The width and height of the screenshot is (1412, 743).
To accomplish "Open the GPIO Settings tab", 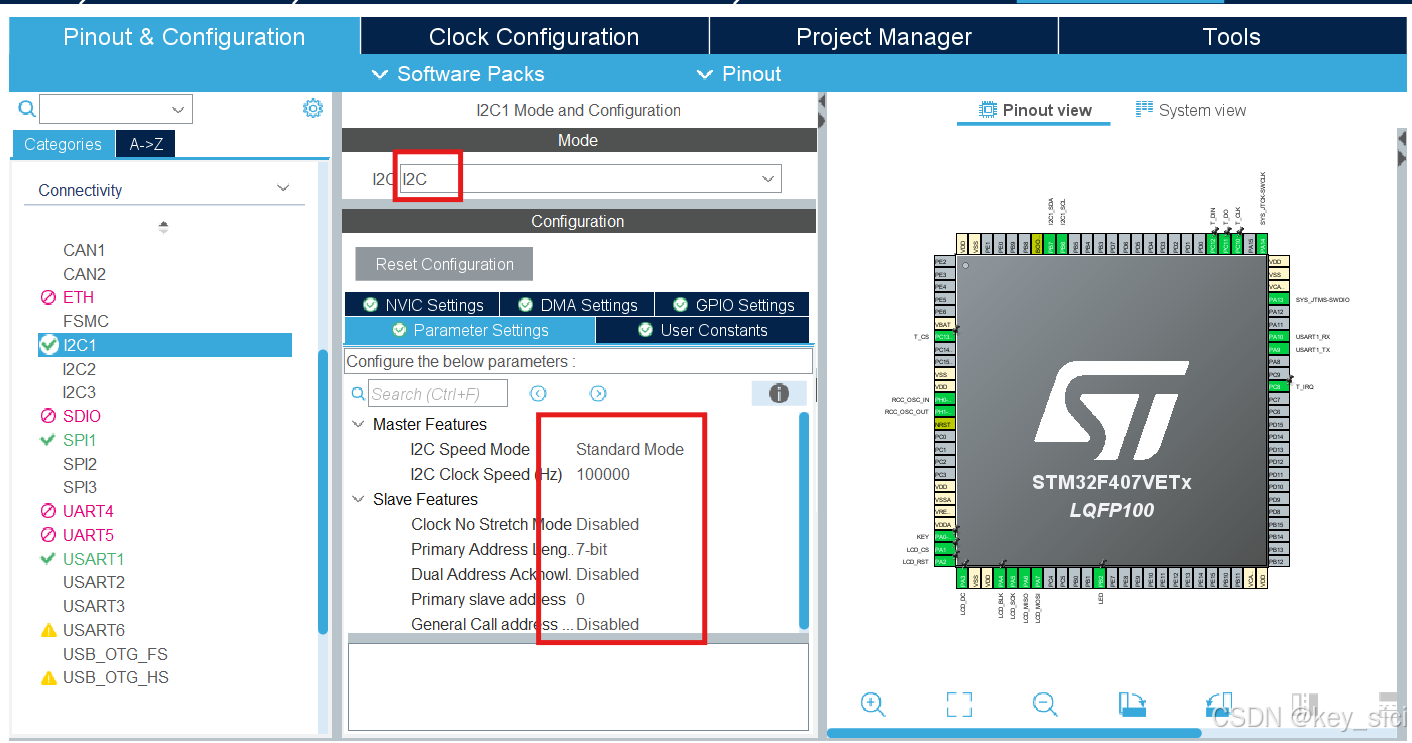I will (x=732, y=305).
